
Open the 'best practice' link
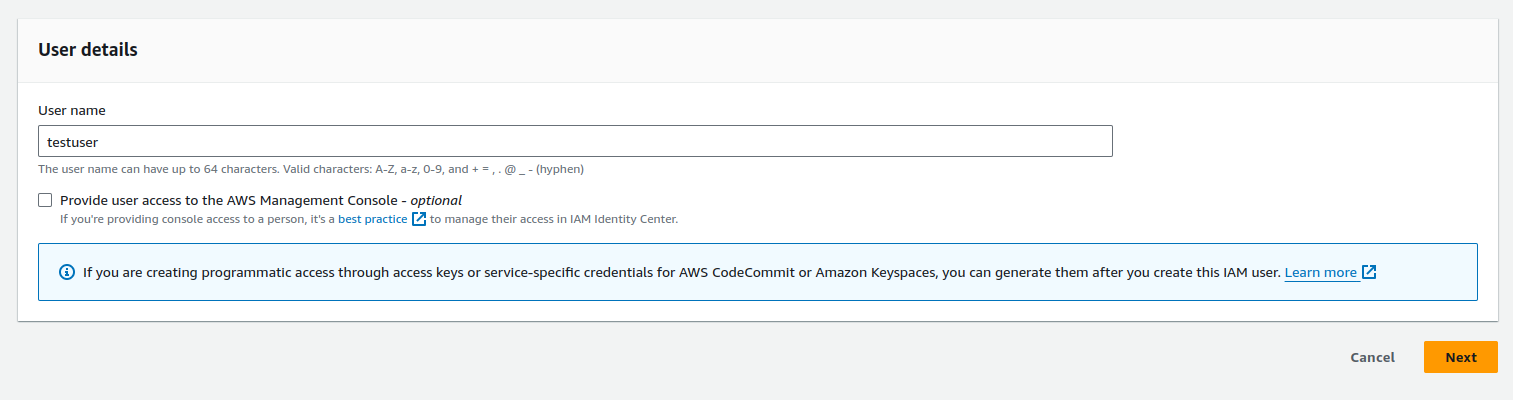click(x=372, y=219)
